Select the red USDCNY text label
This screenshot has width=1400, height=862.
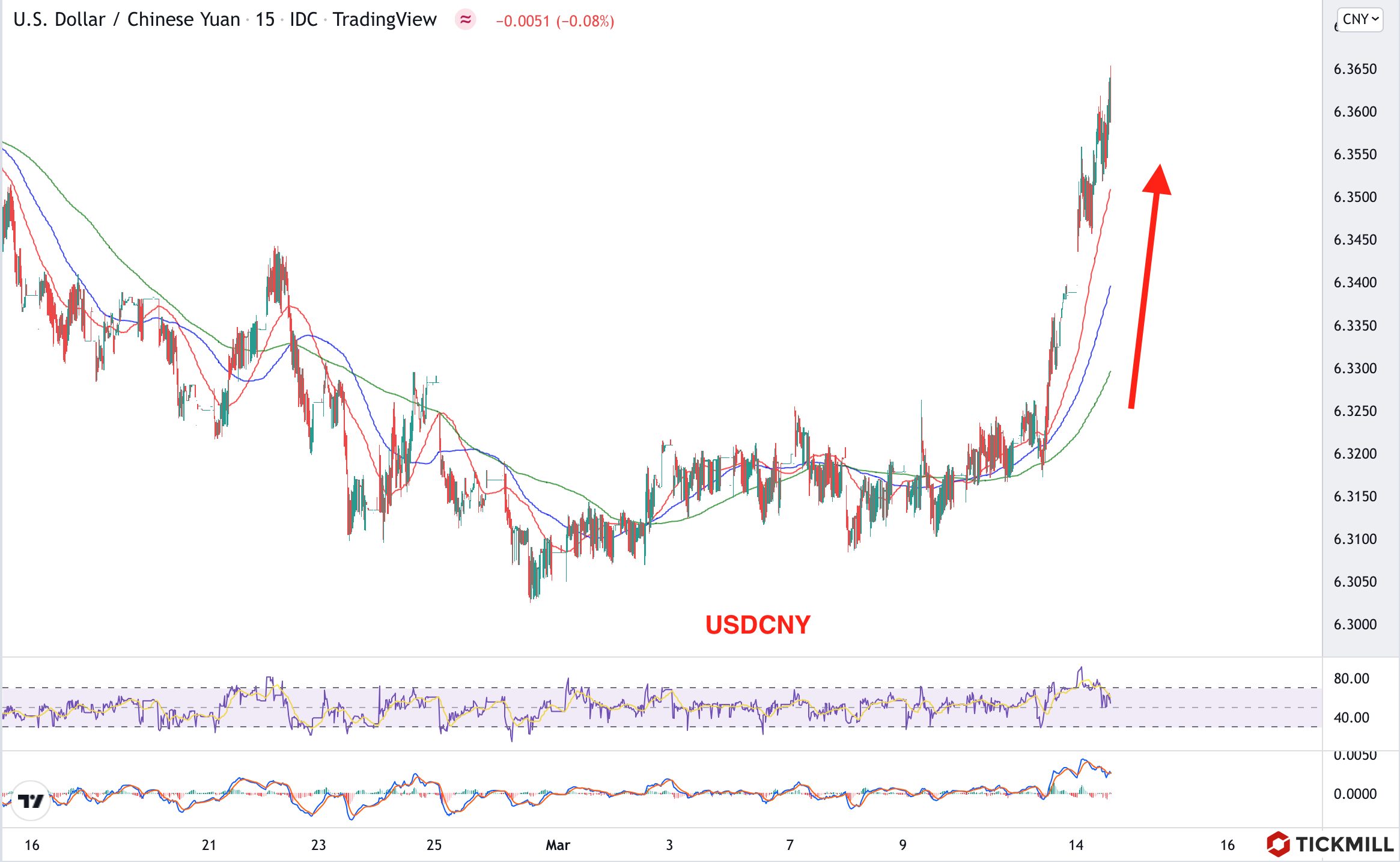tap(758, 625)
